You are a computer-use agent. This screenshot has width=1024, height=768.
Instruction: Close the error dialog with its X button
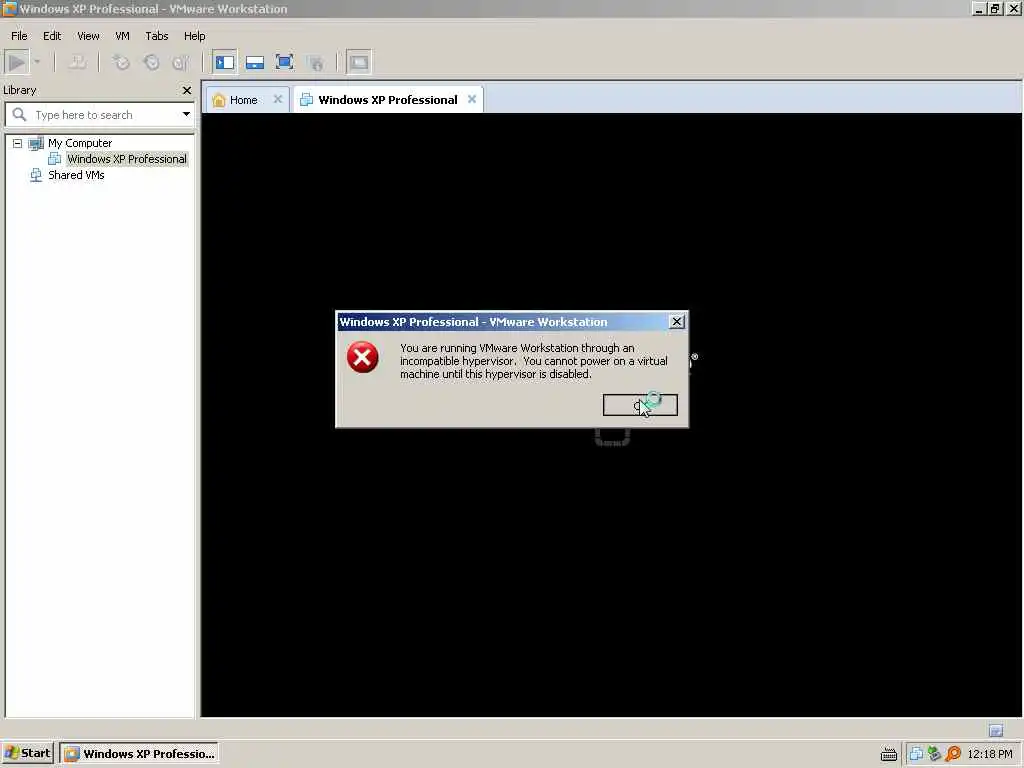tap(677, 321)
